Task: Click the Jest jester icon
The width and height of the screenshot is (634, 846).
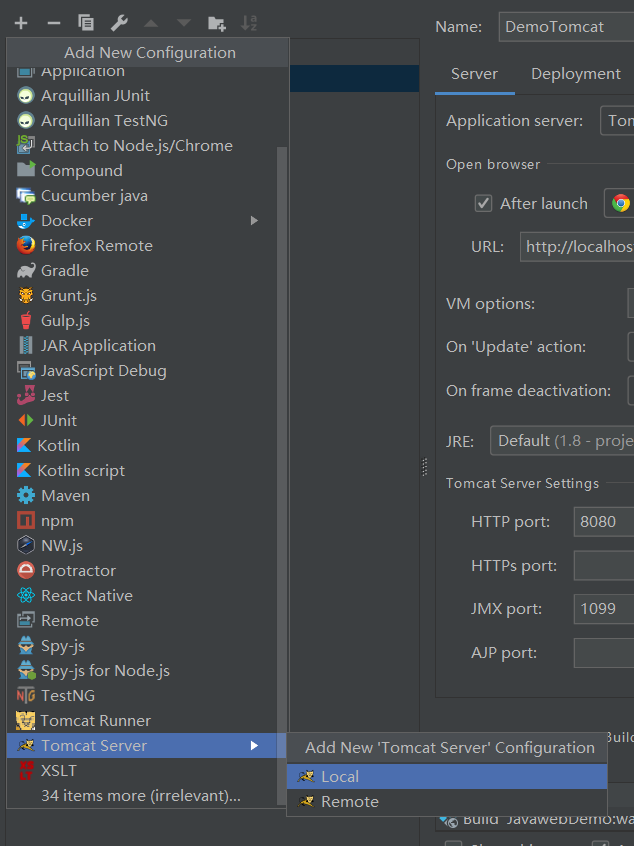Action: tap(25, 395)
